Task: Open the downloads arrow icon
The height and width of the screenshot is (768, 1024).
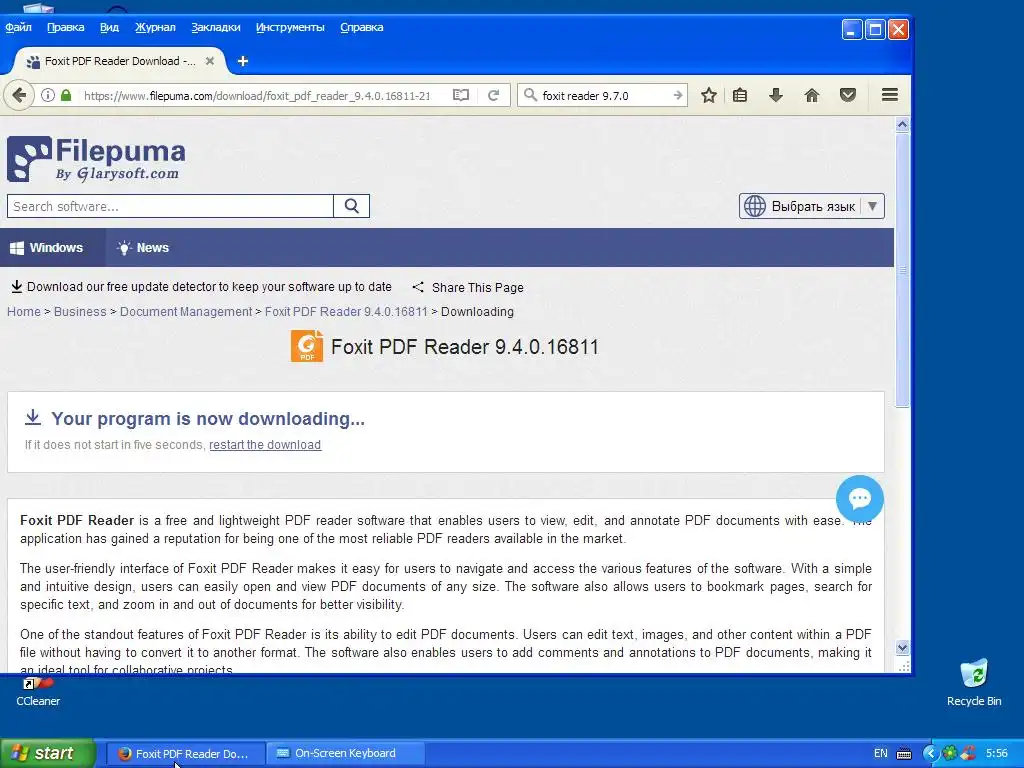Action: point(775,95)
